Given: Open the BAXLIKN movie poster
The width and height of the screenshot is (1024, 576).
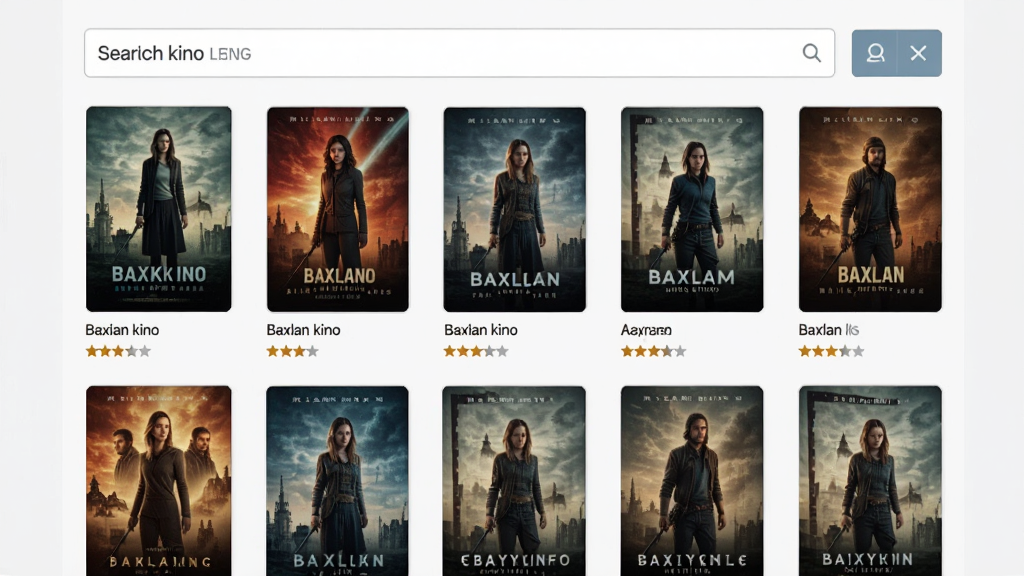Looking at the screenshot, I should point(338,481).
